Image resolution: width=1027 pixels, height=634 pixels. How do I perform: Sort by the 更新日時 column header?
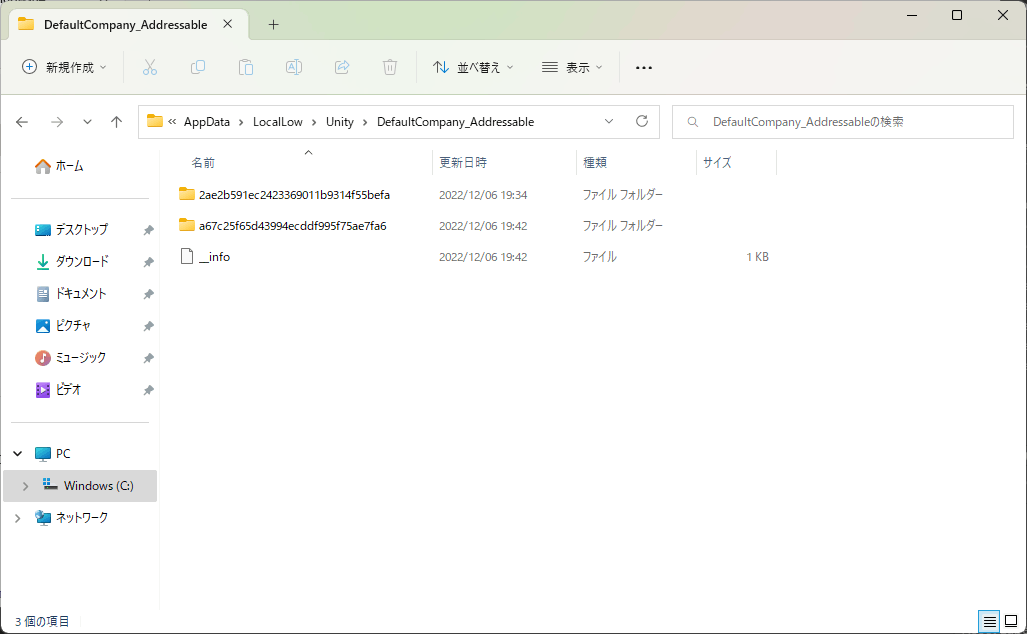click(463, 162)
